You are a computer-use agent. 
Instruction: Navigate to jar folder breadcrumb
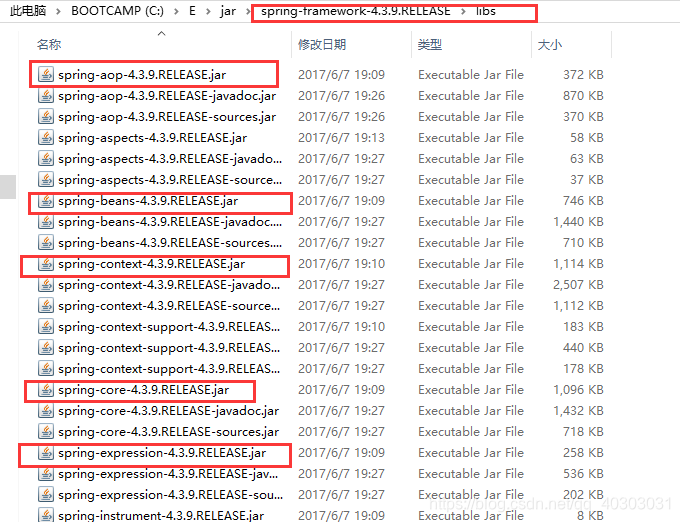pyautogui.click(x=228, y=11)
